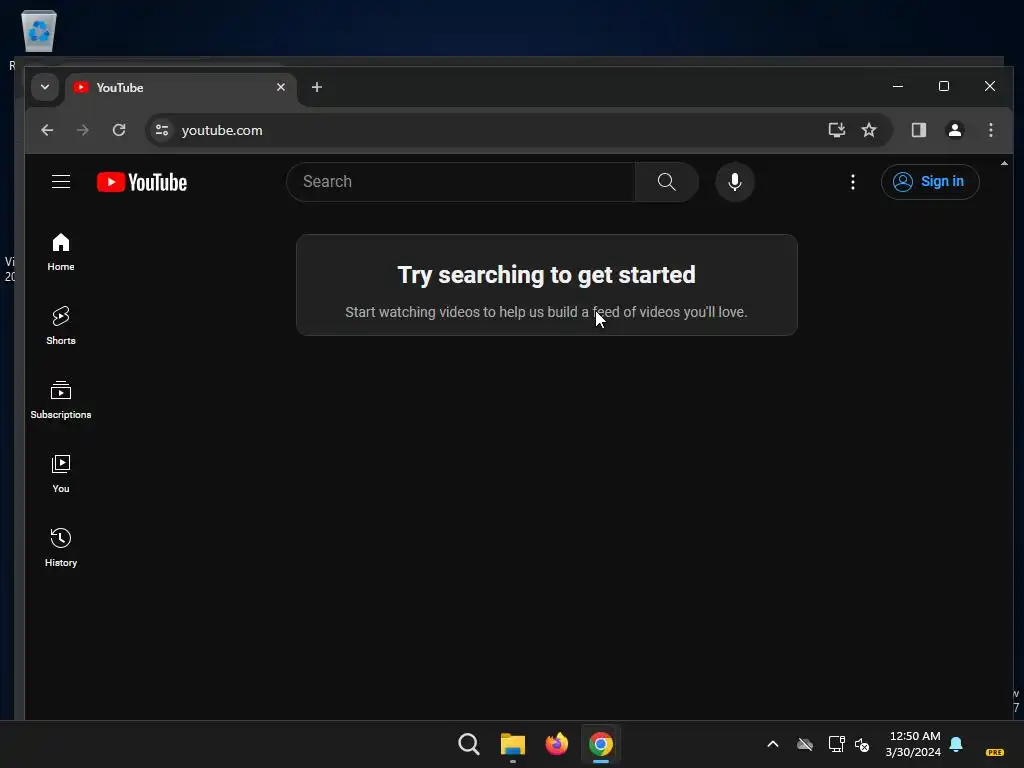Show hidden system tray icons
This screenshot has width=1024, height=768.
[x=773, y=744]
